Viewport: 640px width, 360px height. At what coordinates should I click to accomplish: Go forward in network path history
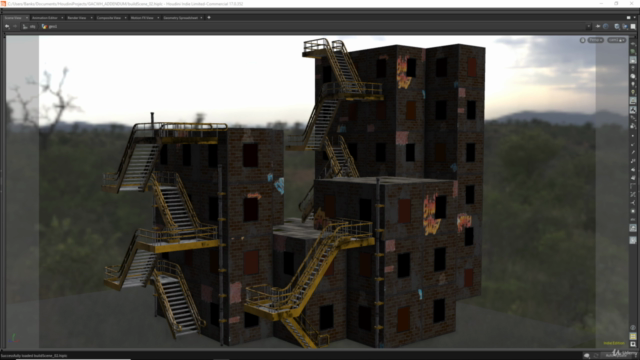coord(15,27)
